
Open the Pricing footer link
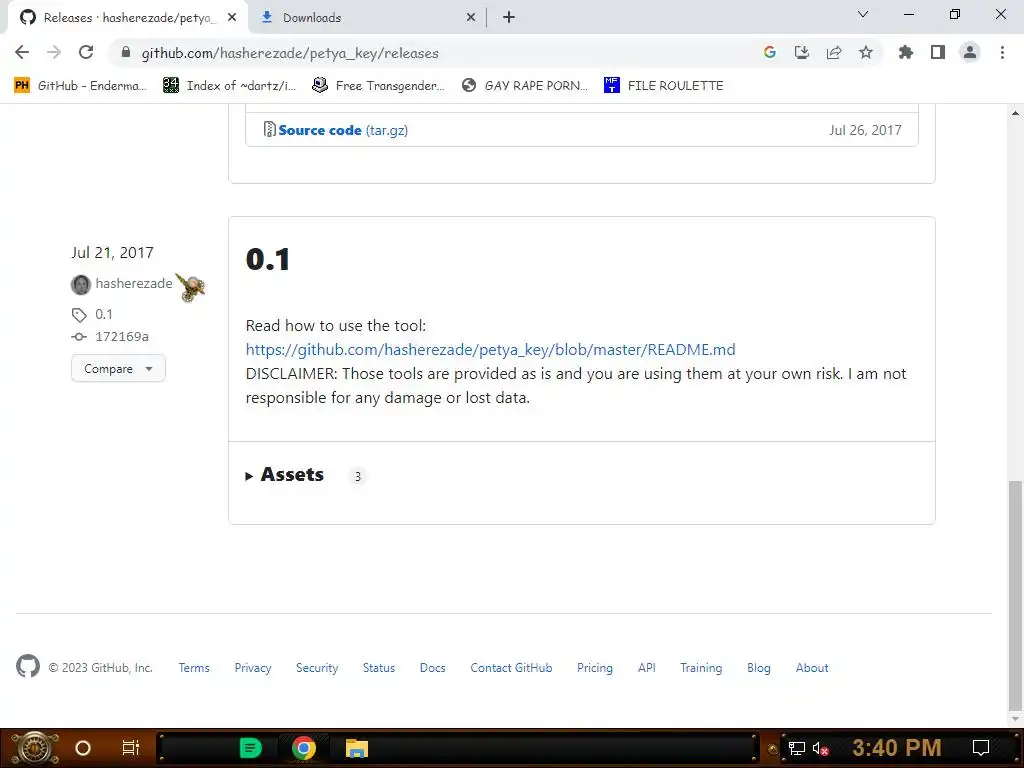(595, 667)
